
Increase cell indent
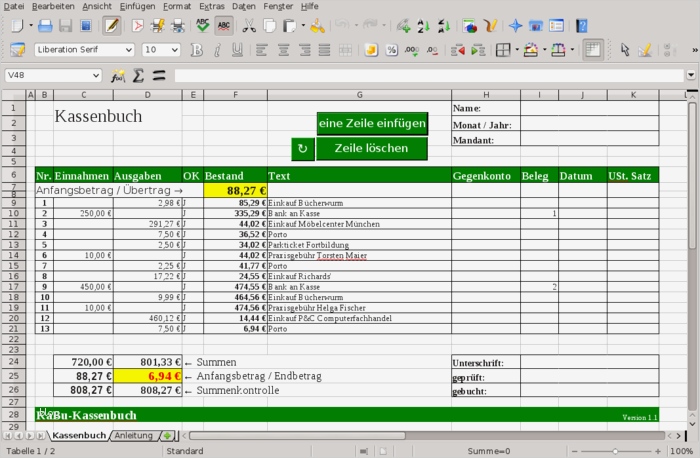click(478, 50)
